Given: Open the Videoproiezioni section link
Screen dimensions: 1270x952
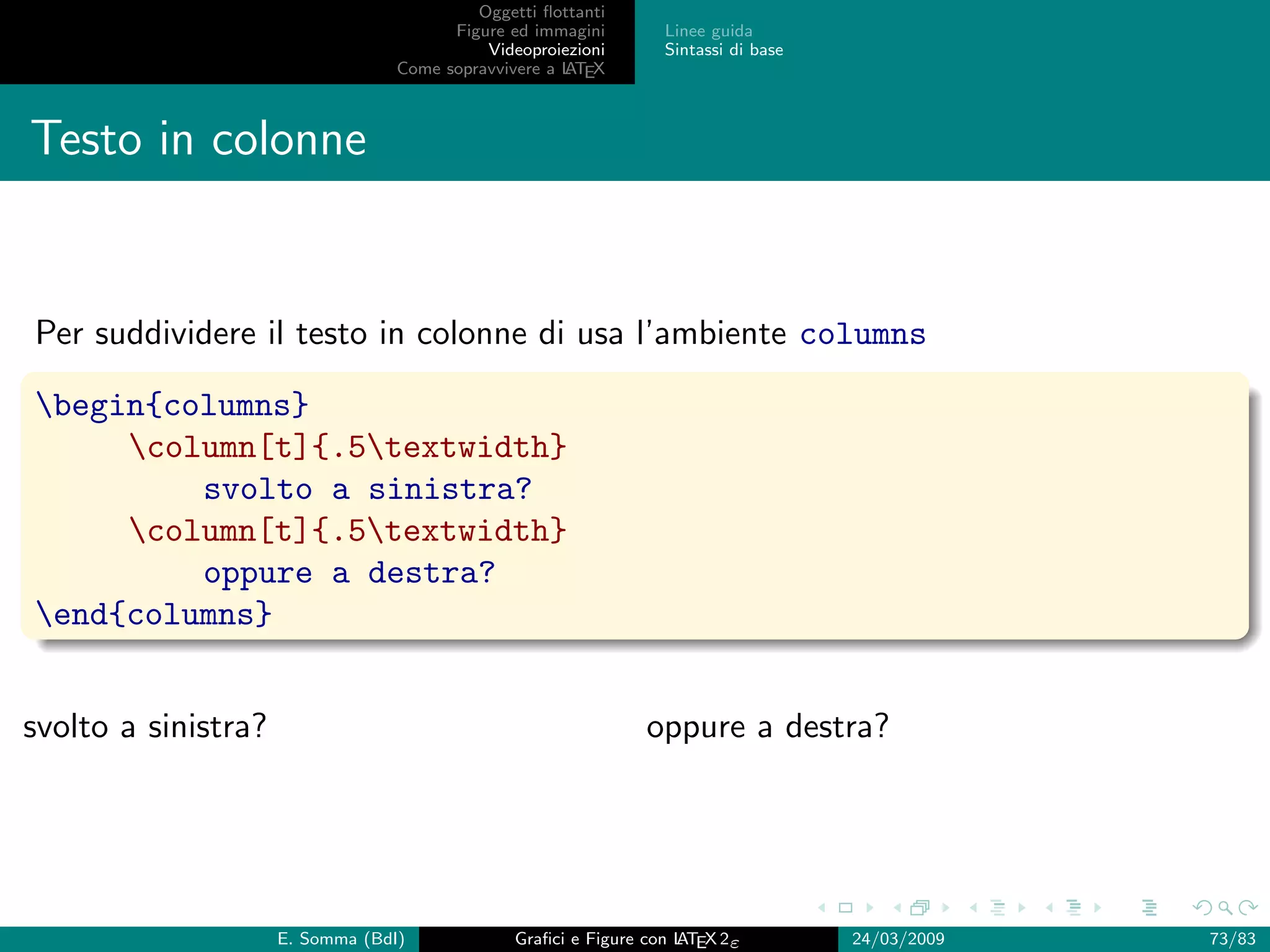Looking at the screenshot, I should point(546,50).
